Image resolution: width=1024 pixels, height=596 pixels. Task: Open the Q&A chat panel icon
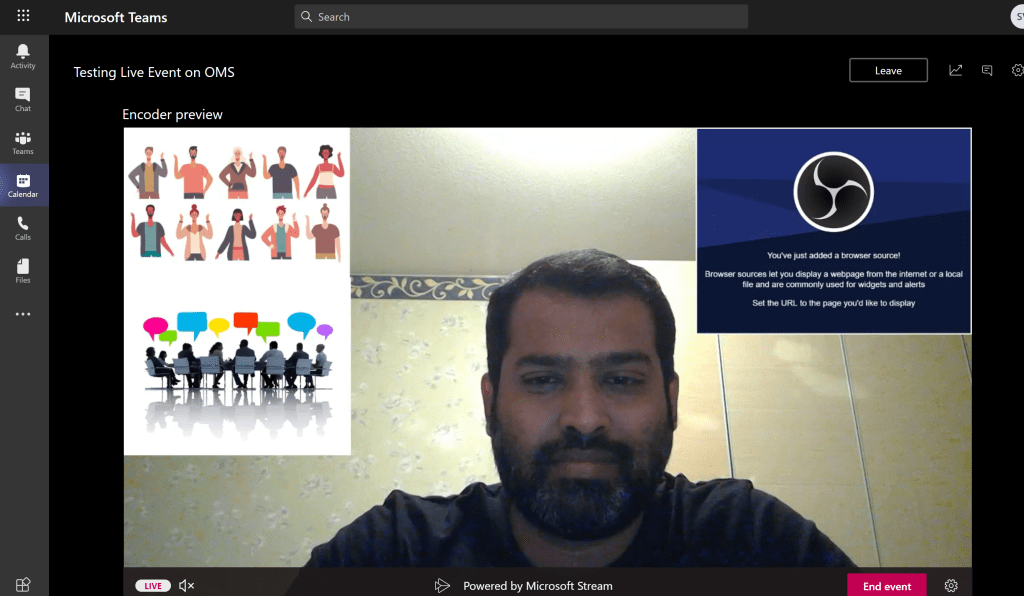[987, 70]
